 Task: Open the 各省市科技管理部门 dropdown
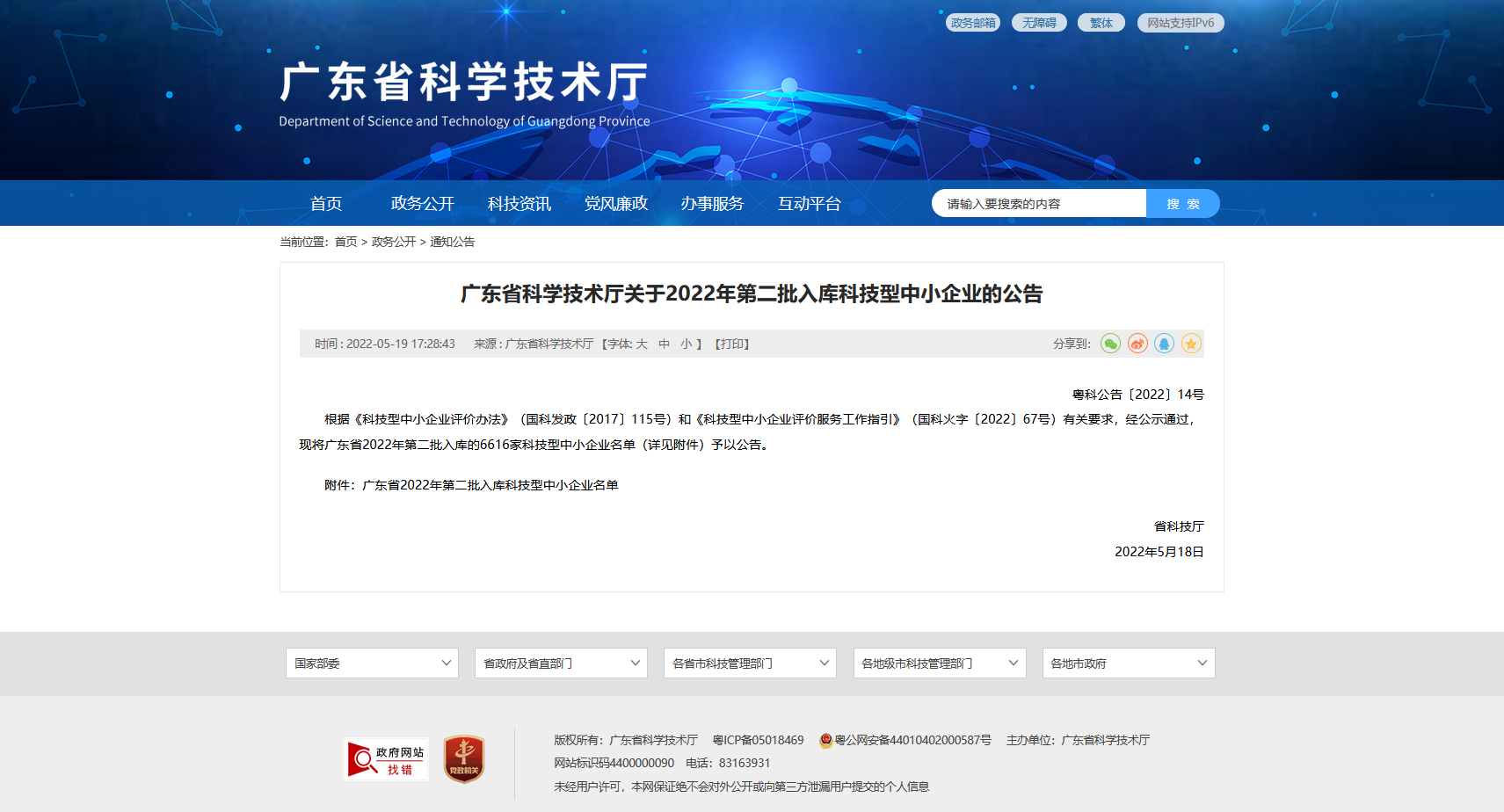(x=750, y=663)
